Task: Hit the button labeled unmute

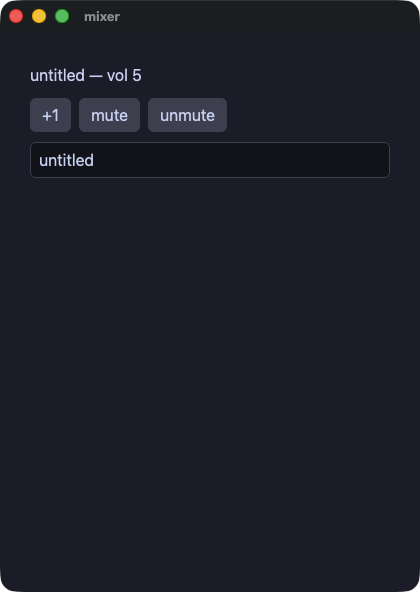Action: pos(187,115)
